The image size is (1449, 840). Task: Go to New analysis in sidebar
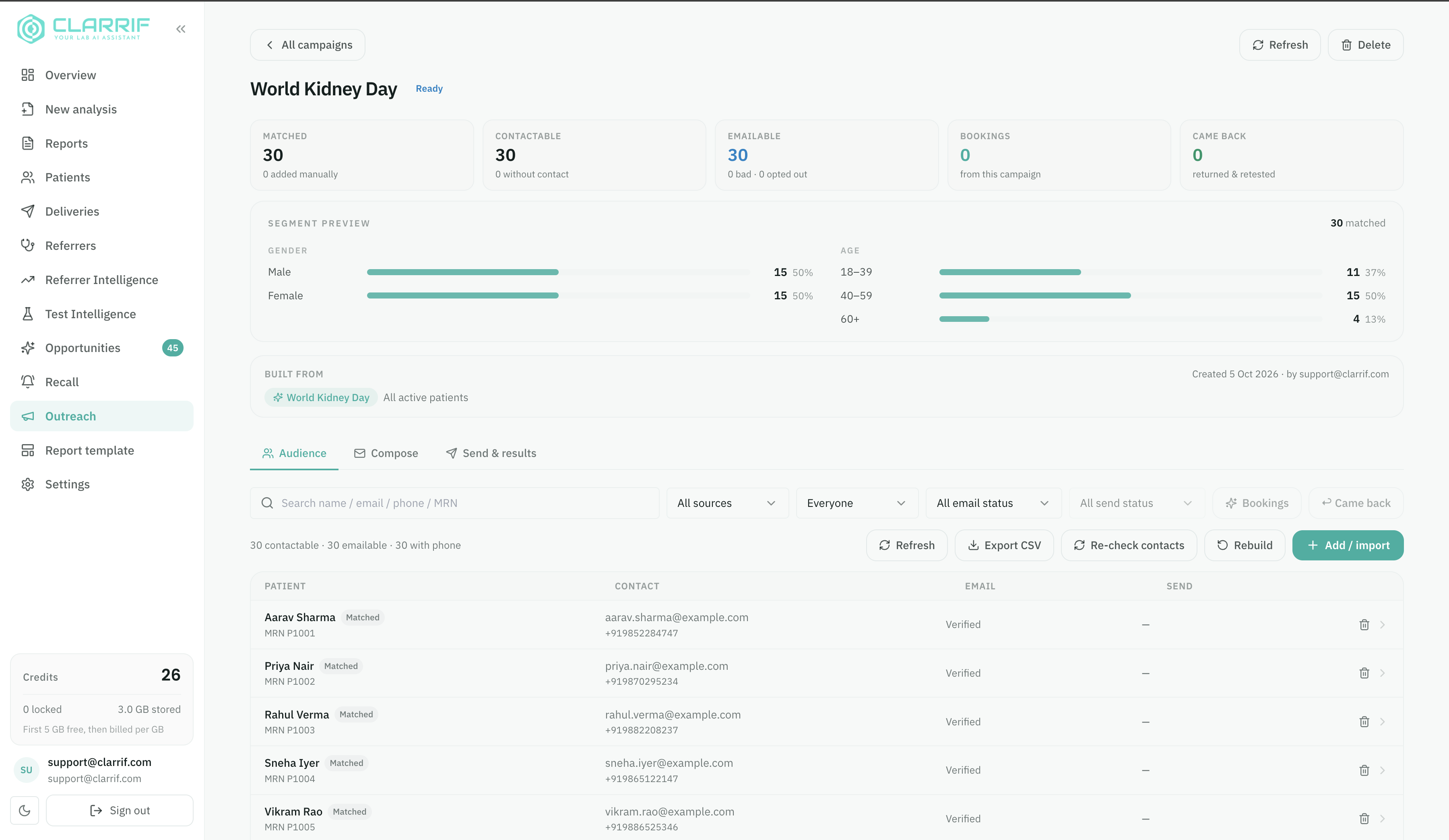tap(102, 109)
